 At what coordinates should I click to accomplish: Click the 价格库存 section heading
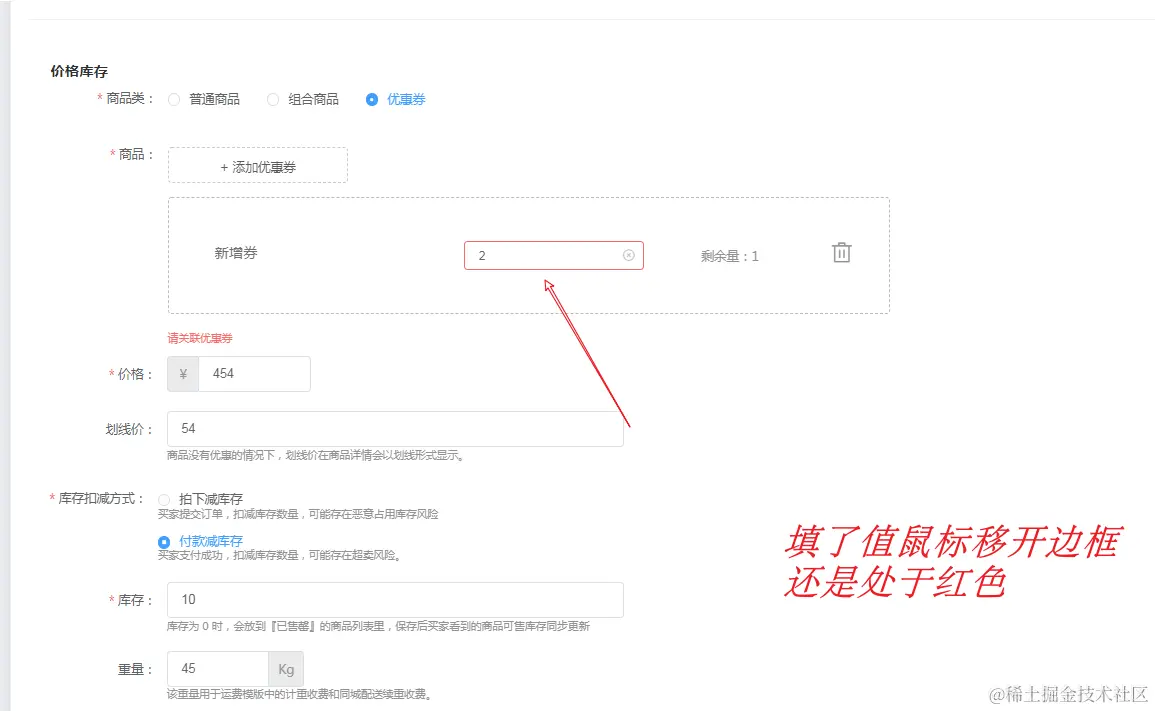tap(79, 71)
